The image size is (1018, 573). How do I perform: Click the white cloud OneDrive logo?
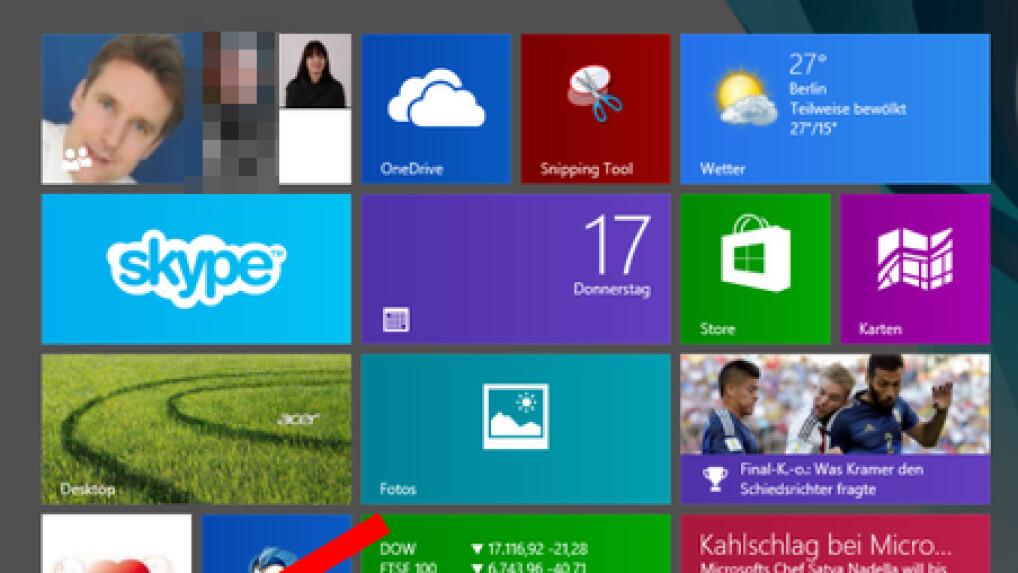point(436,97)
